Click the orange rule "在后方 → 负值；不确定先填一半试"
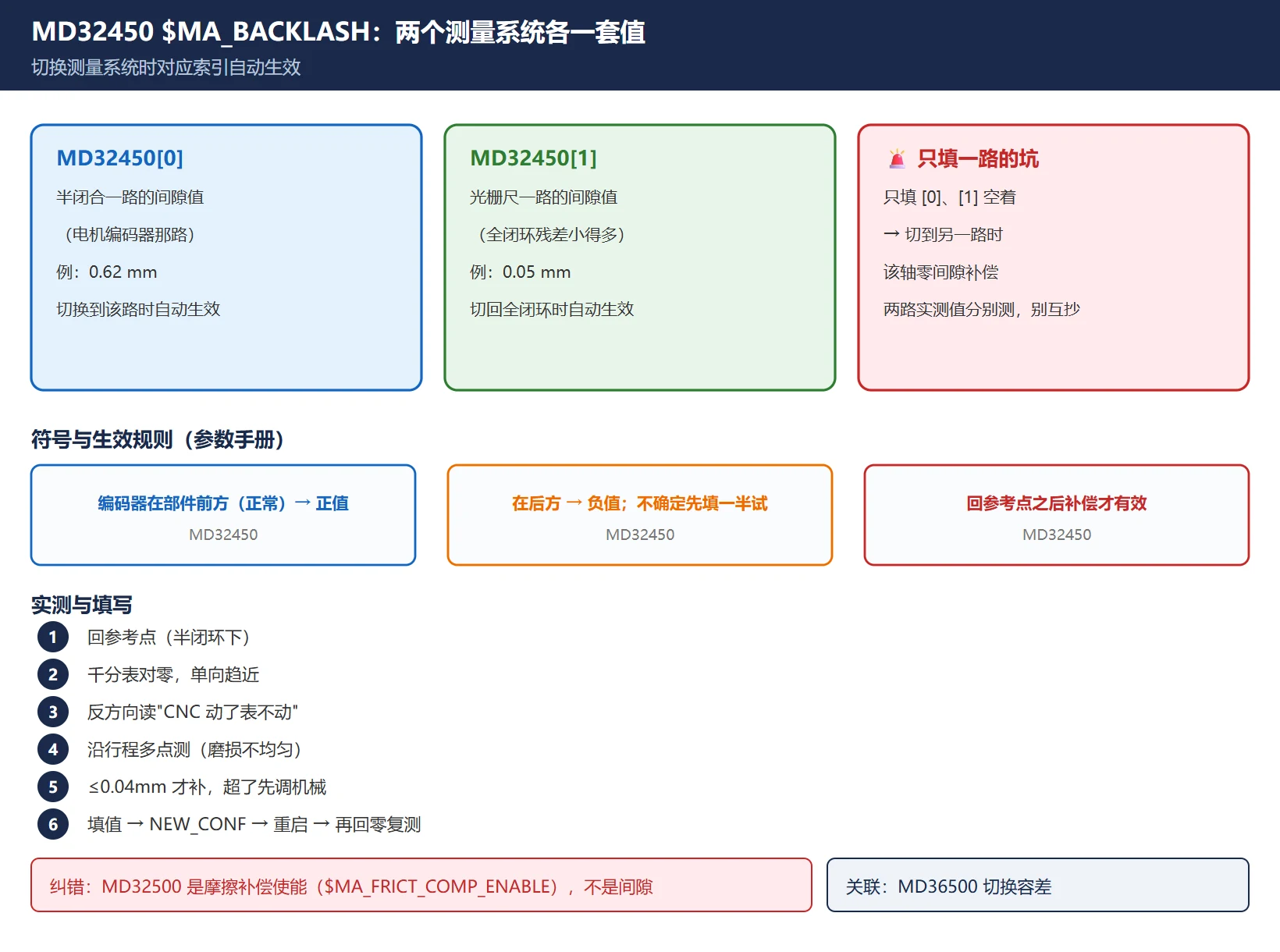 pyautogui.click(x=640, y=504)
